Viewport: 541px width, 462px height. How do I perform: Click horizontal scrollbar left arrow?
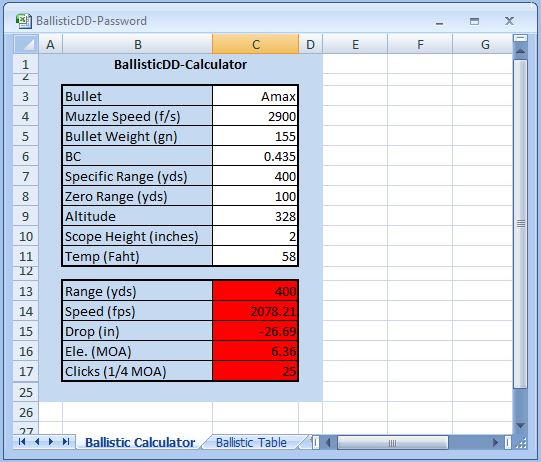(328, 442)
